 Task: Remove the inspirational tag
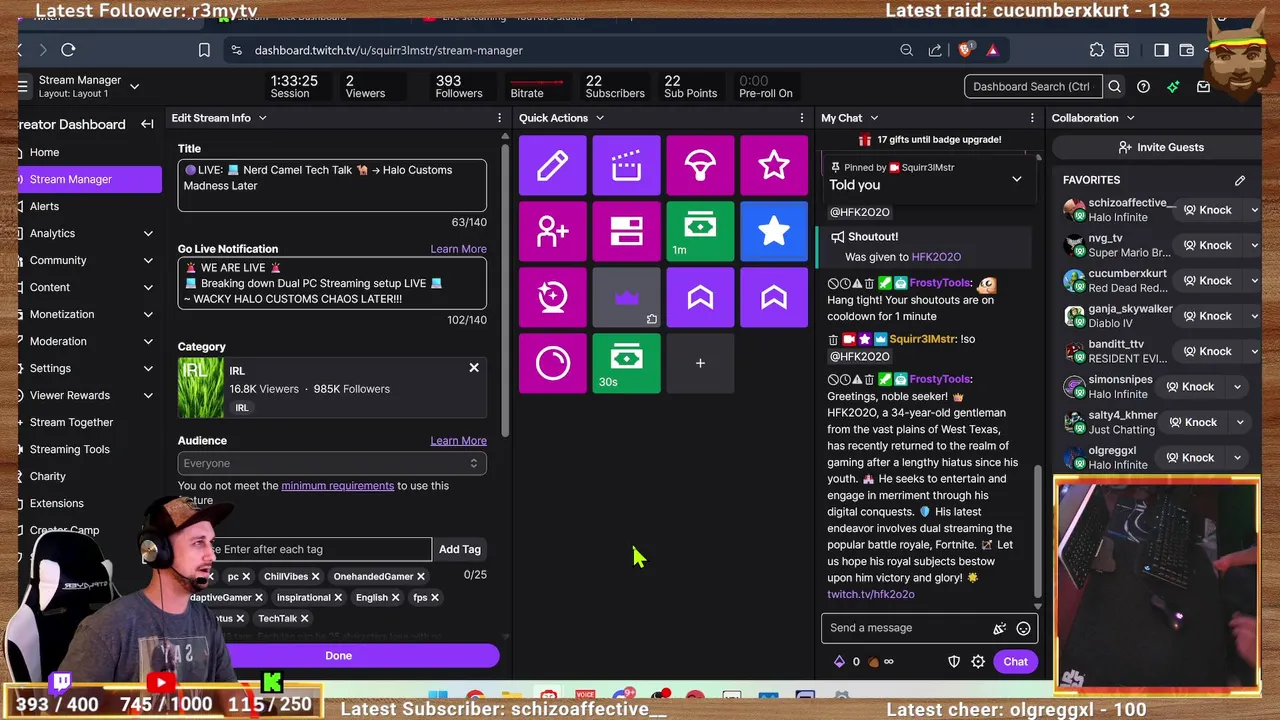pos(338,597)
